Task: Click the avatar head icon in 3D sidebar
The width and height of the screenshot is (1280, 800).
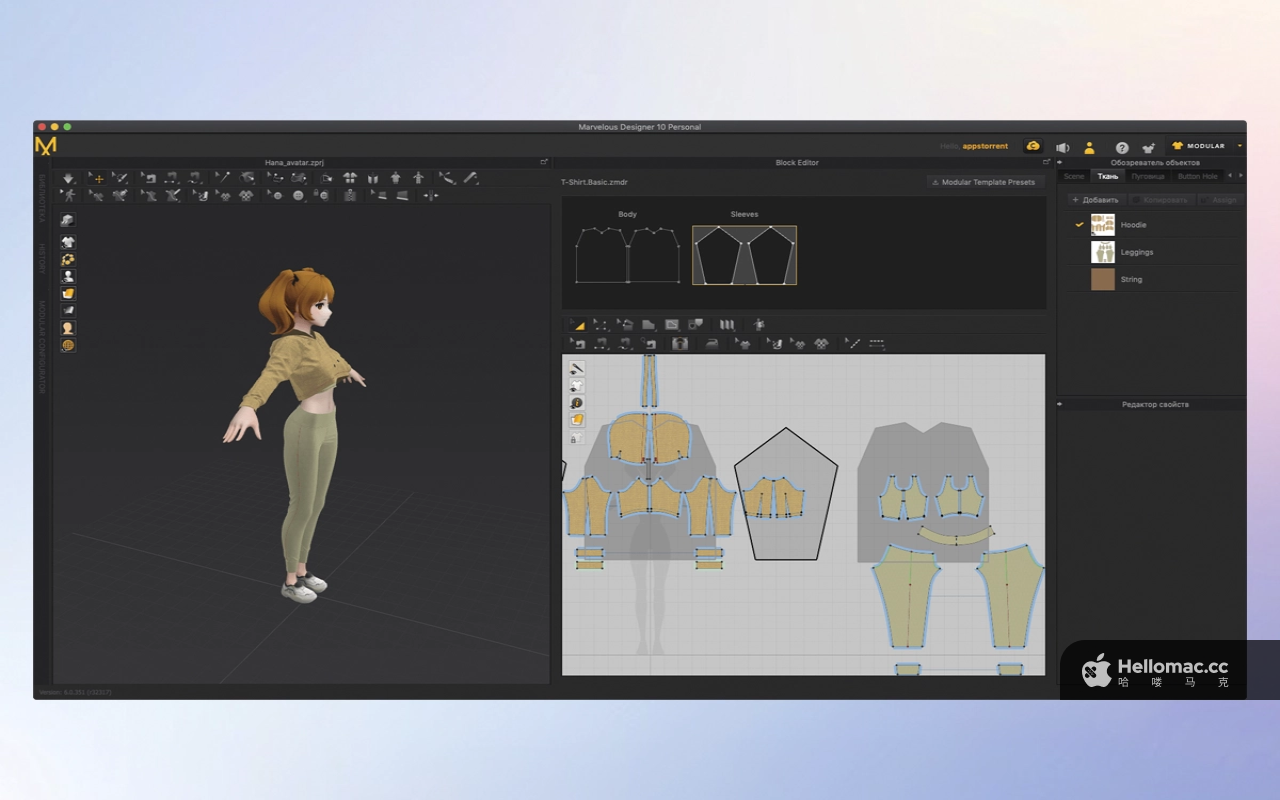Action: [68, 328]
